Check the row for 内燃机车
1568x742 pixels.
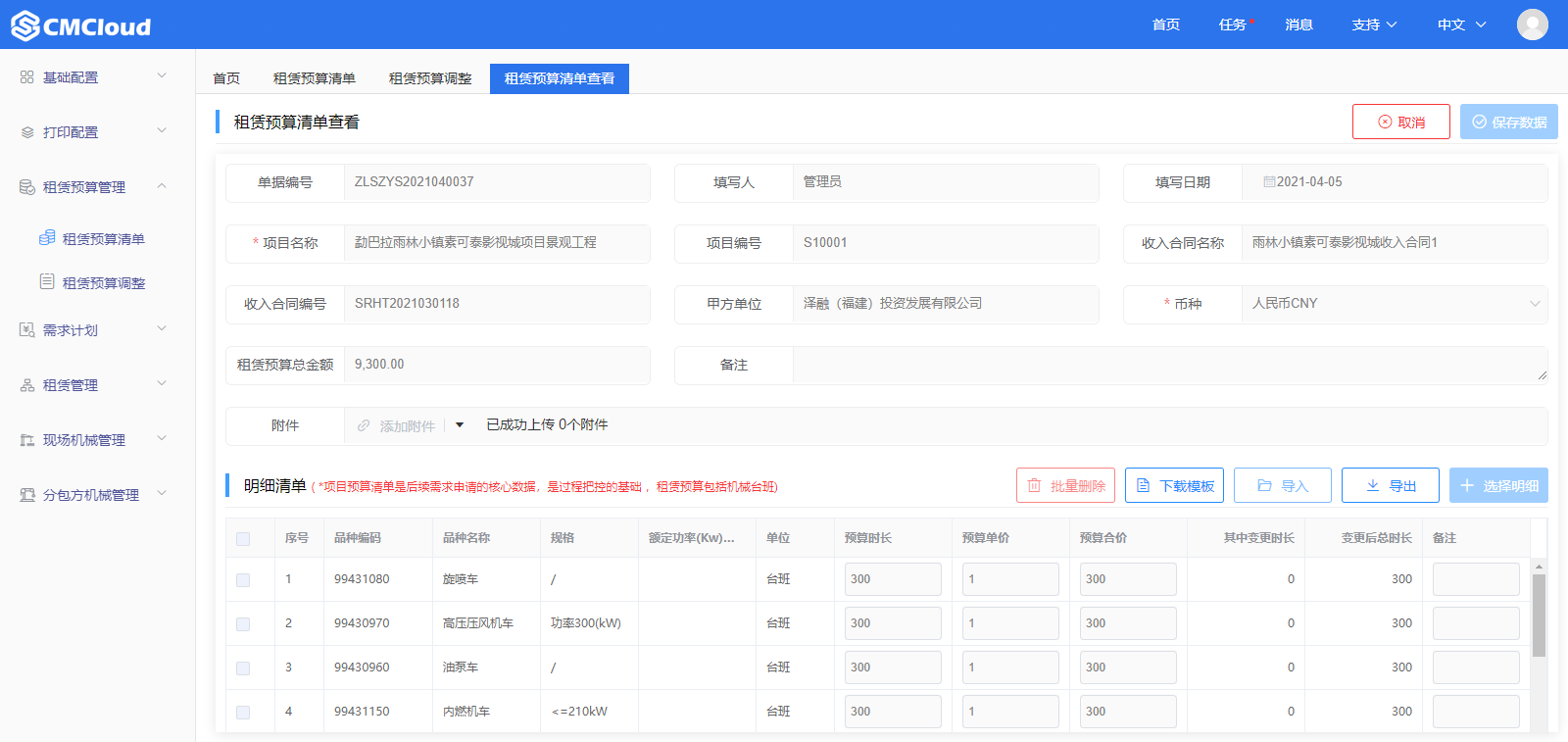coord(243,713)
